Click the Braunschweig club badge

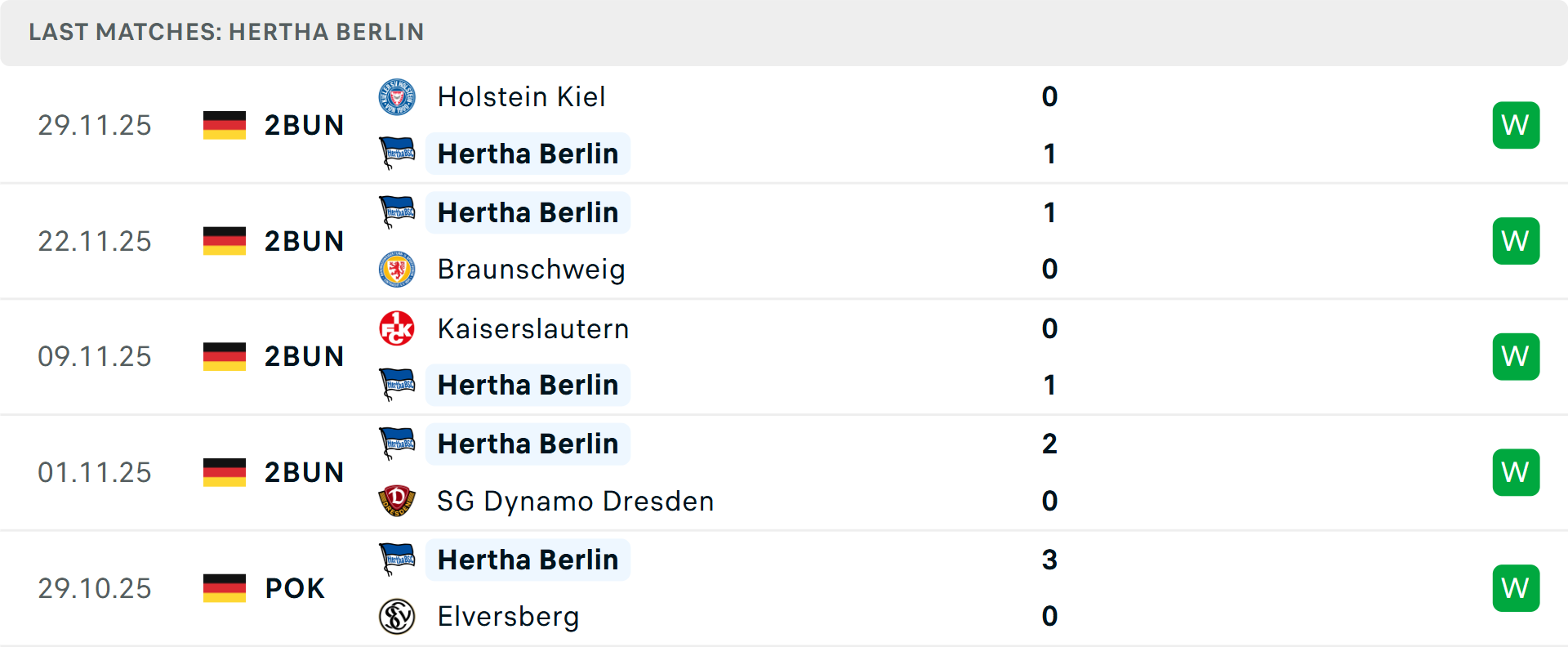click(x=398, y=269)
